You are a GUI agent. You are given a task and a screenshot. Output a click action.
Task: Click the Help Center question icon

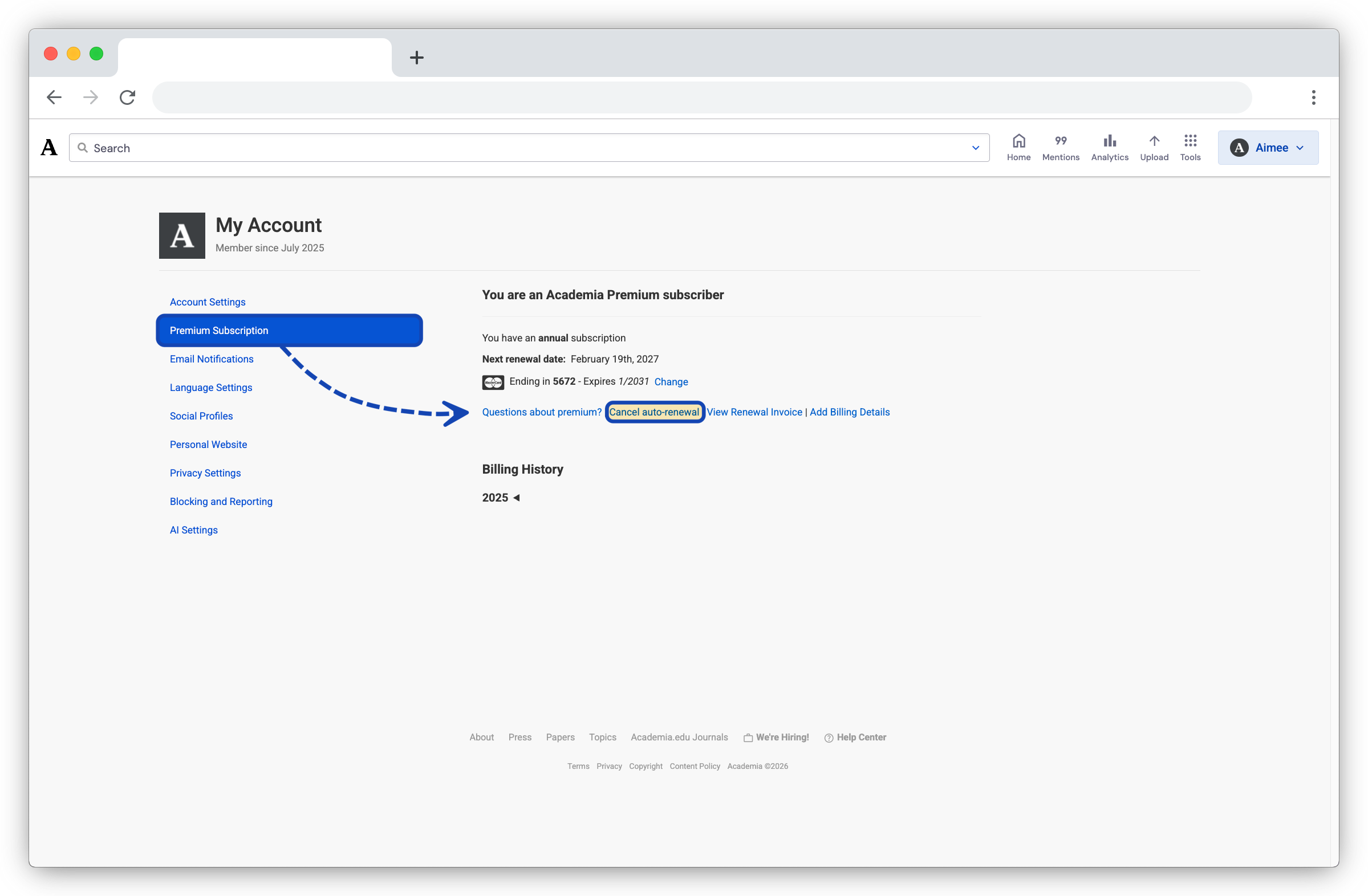click(829, 738)
